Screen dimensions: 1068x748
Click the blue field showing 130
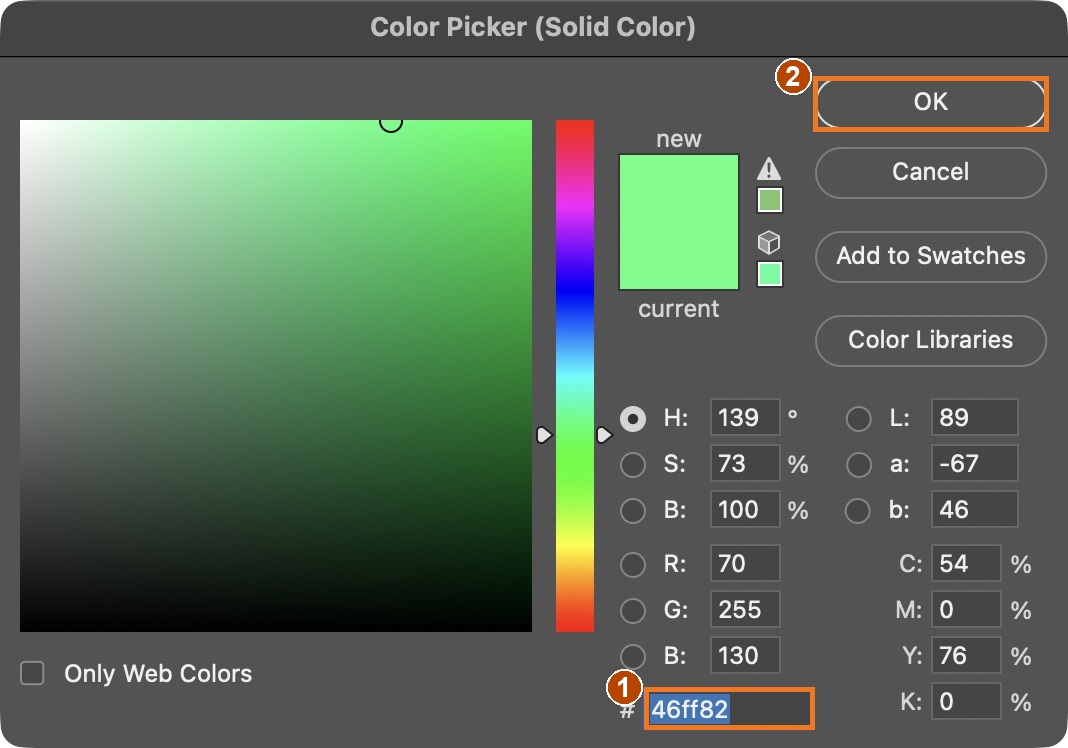pos(744,655)
